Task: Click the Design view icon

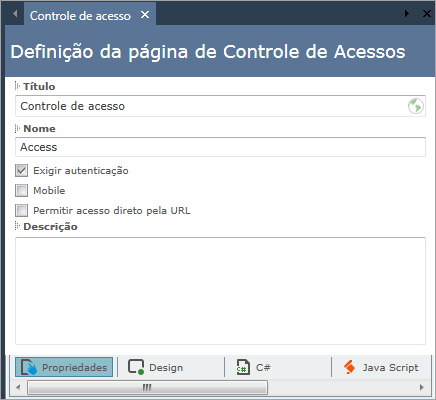Action: click(136, 367)
